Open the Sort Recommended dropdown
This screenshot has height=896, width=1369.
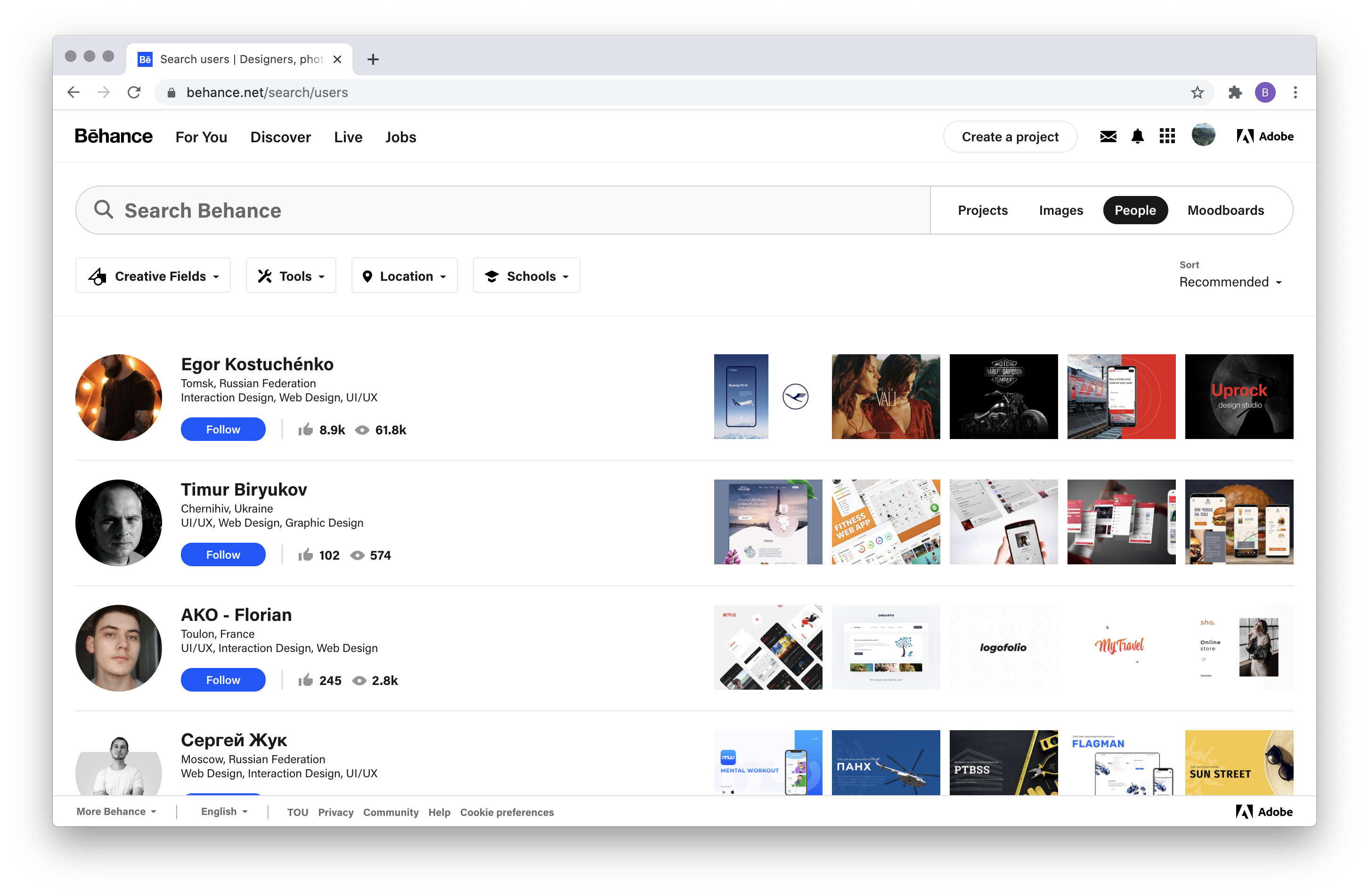point(1230,282)
